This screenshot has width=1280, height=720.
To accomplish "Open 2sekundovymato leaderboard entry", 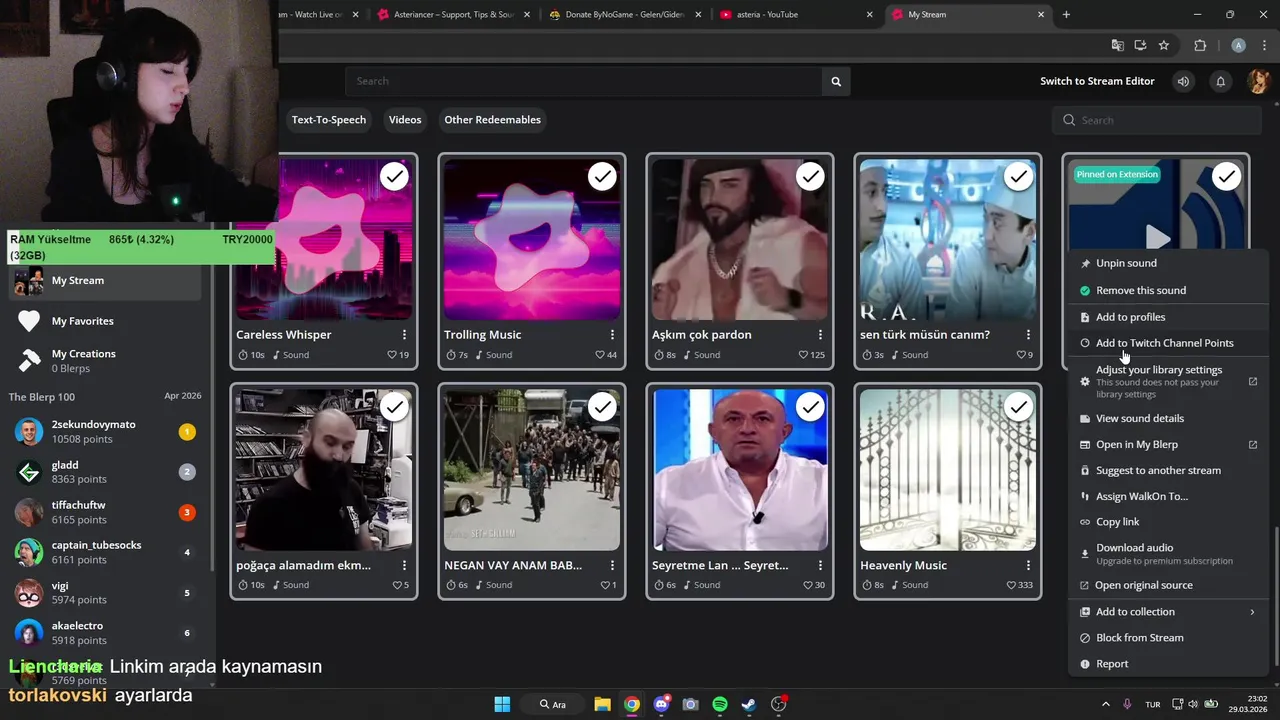I will click(x=106, y=432).
